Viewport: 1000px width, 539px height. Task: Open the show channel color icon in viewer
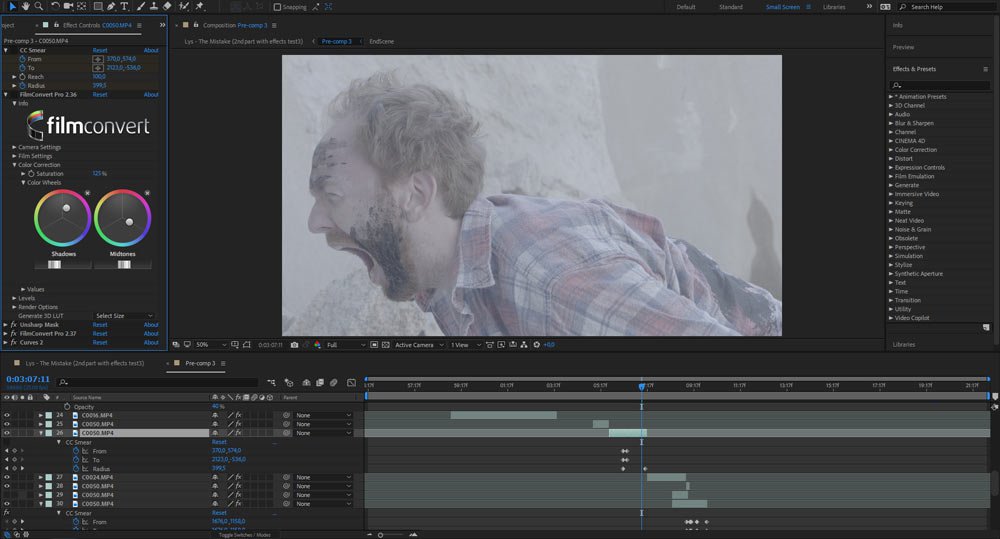(317, 345)
